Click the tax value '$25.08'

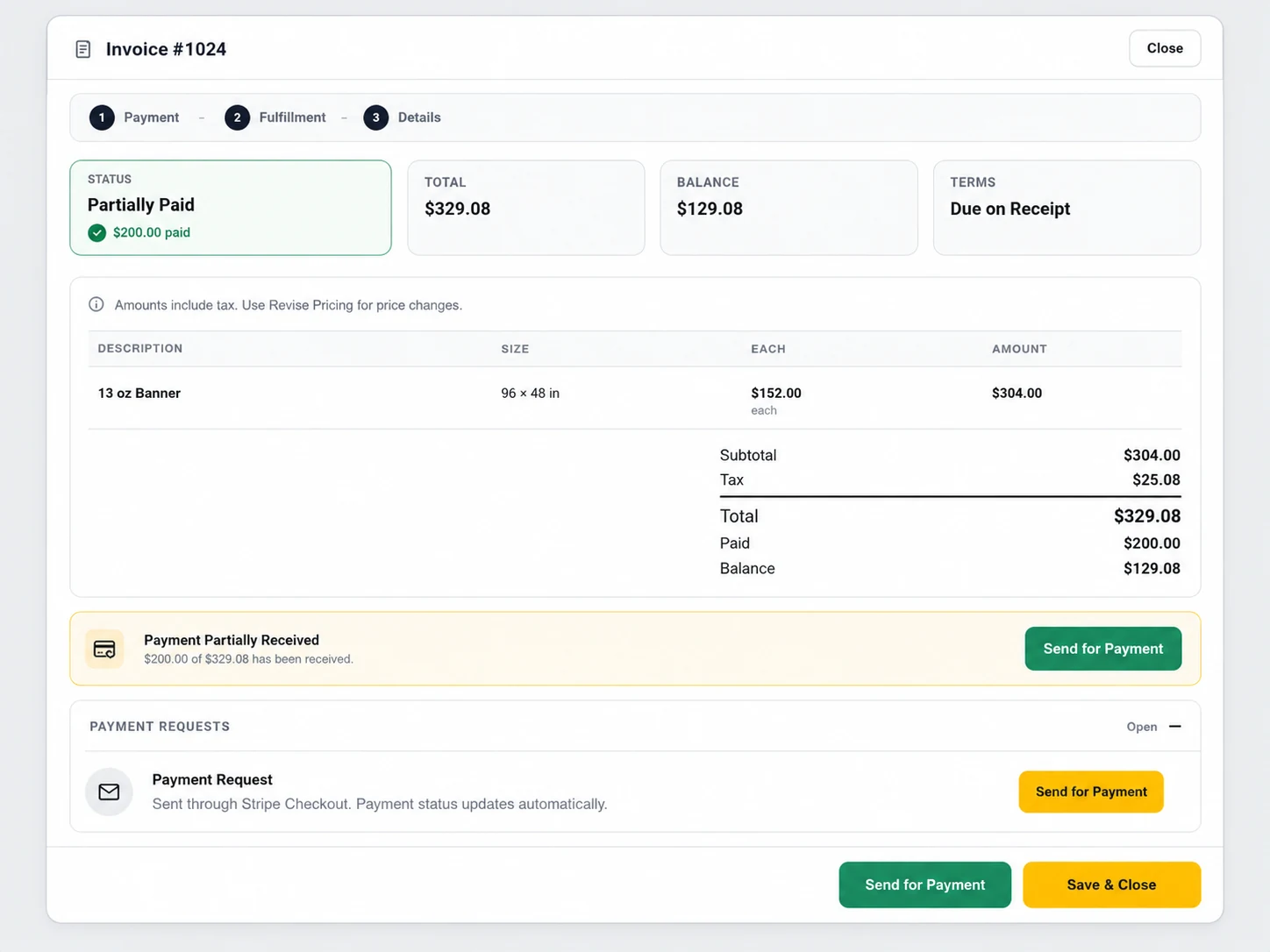pos(1156,480)
